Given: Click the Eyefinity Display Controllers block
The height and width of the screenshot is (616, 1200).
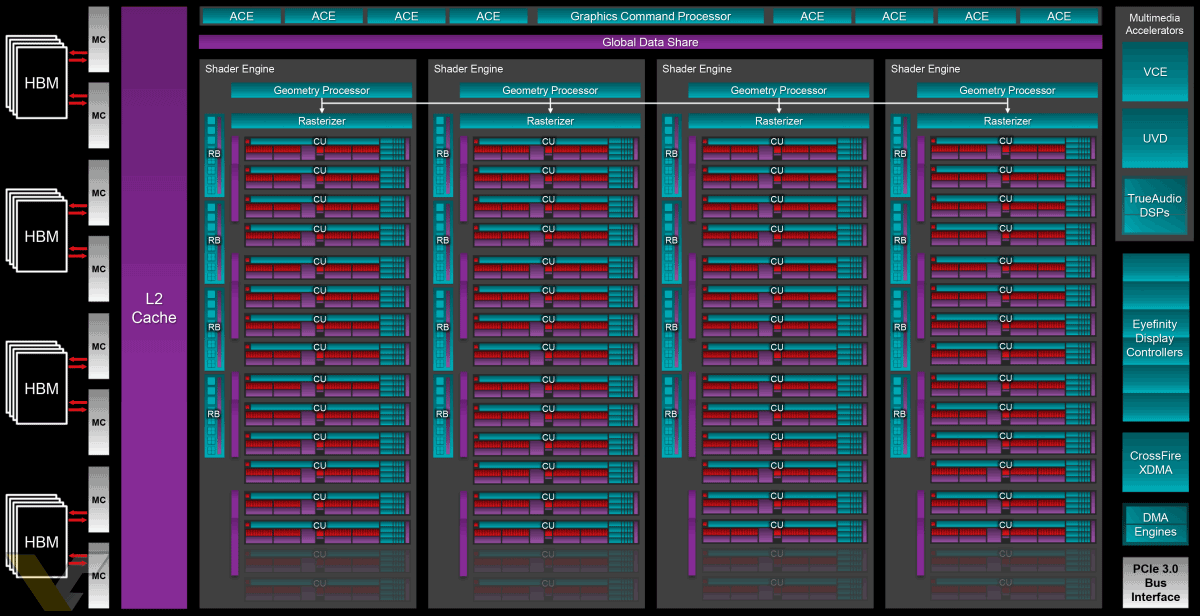Looking at the screenshot, I should pyautogui.click(x=1155, y=338).
